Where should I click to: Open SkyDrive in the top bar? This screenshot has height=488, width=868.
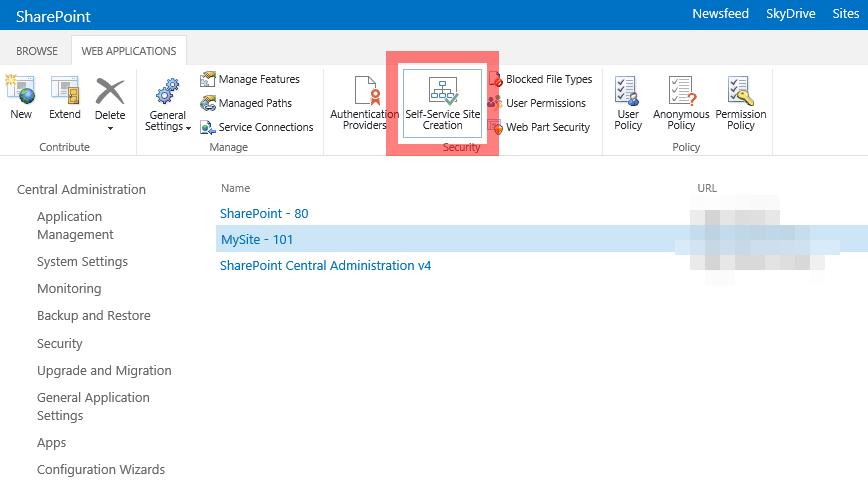tap(790, 14)
